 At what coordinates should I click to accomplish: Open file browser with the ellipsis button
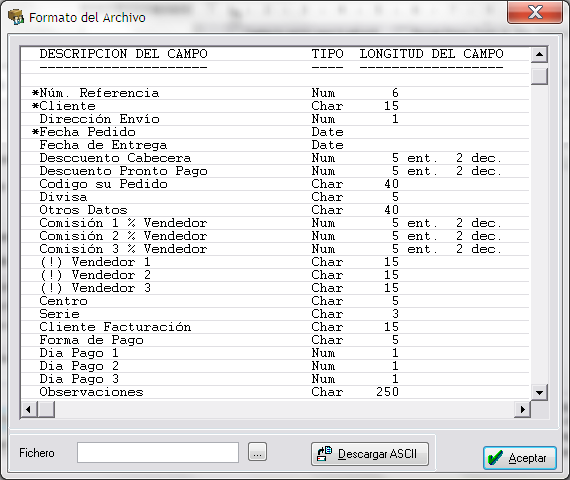coord(257,452)
